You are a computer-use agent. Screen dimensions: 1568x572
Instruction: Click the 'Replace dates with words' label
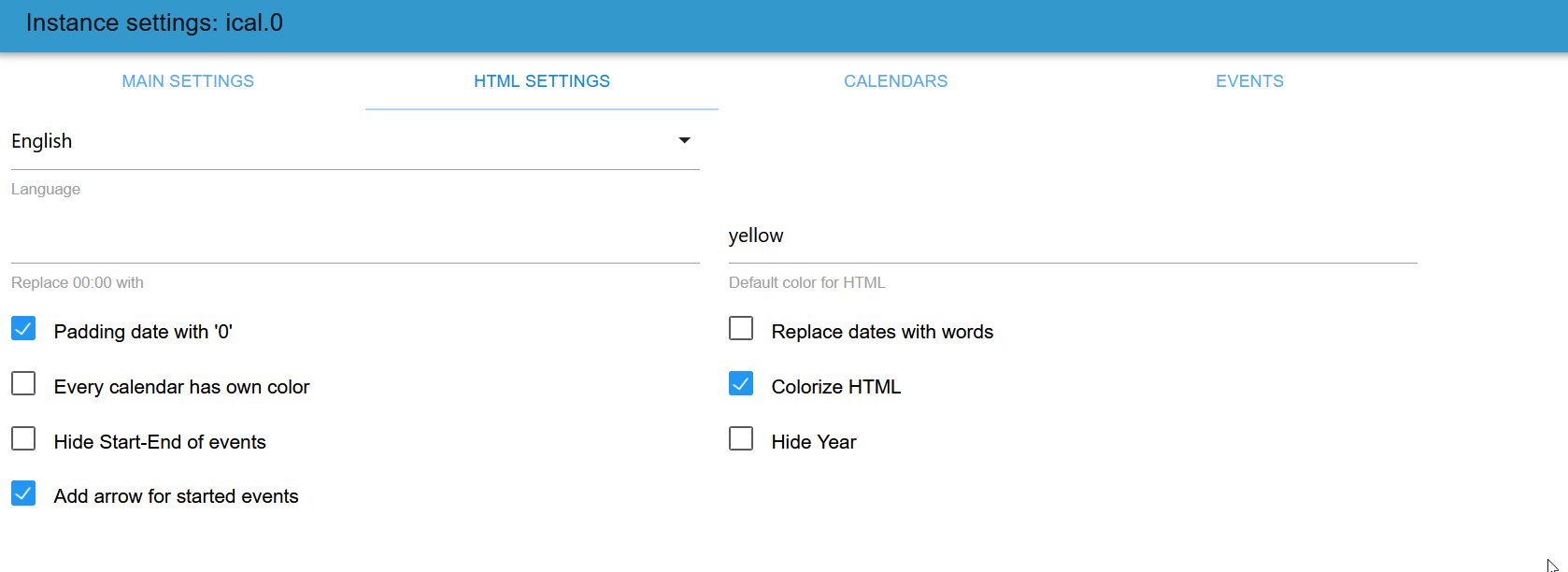[x=881, y=332]
